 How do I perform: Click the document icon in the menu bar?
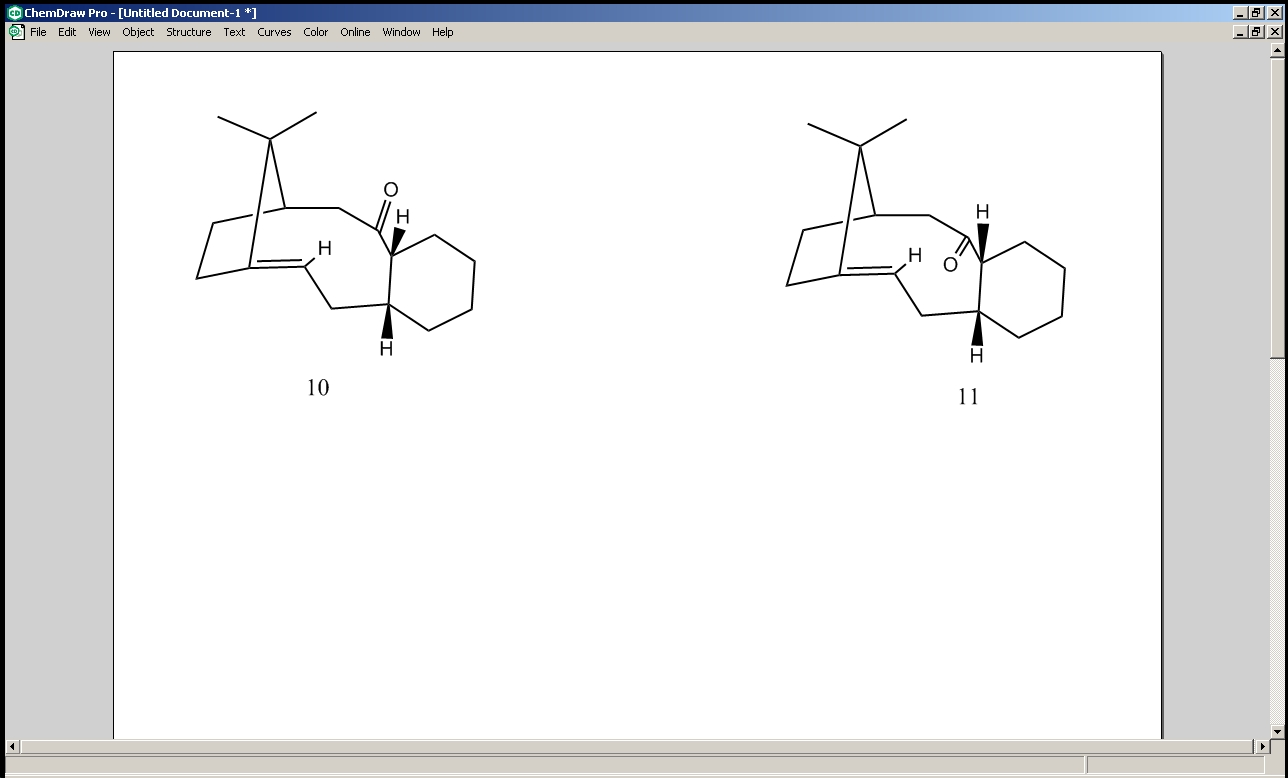click(16, 32)
